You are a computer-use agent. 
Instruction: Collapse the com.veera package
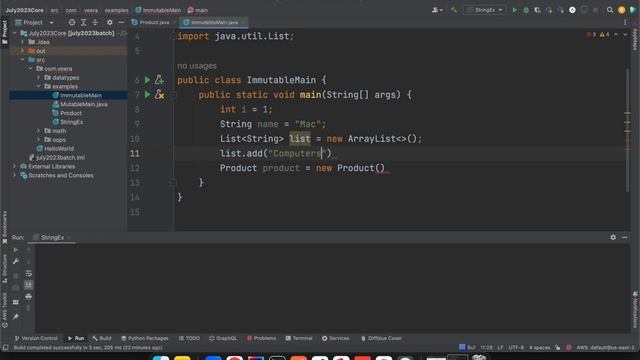[x=31, y=69]
